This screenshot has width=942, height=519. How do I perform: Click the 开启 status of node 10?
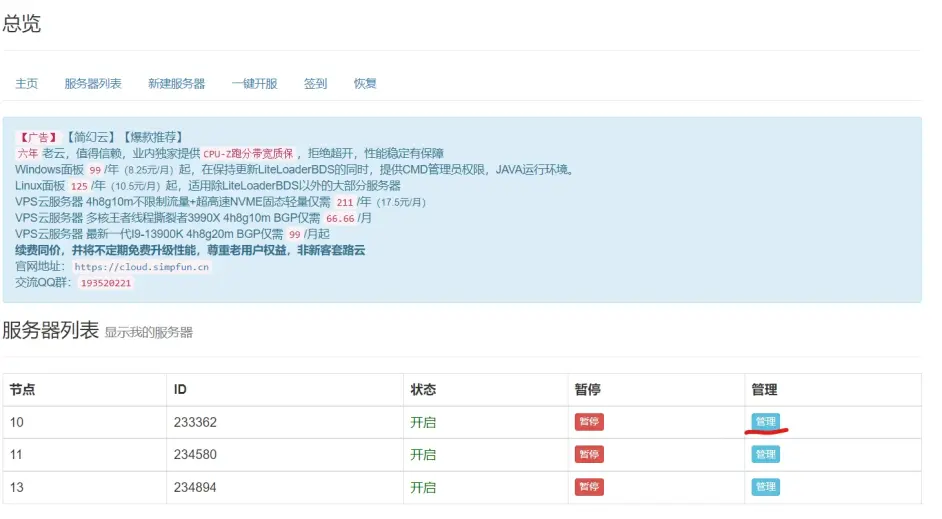click(x=423, y=422)
